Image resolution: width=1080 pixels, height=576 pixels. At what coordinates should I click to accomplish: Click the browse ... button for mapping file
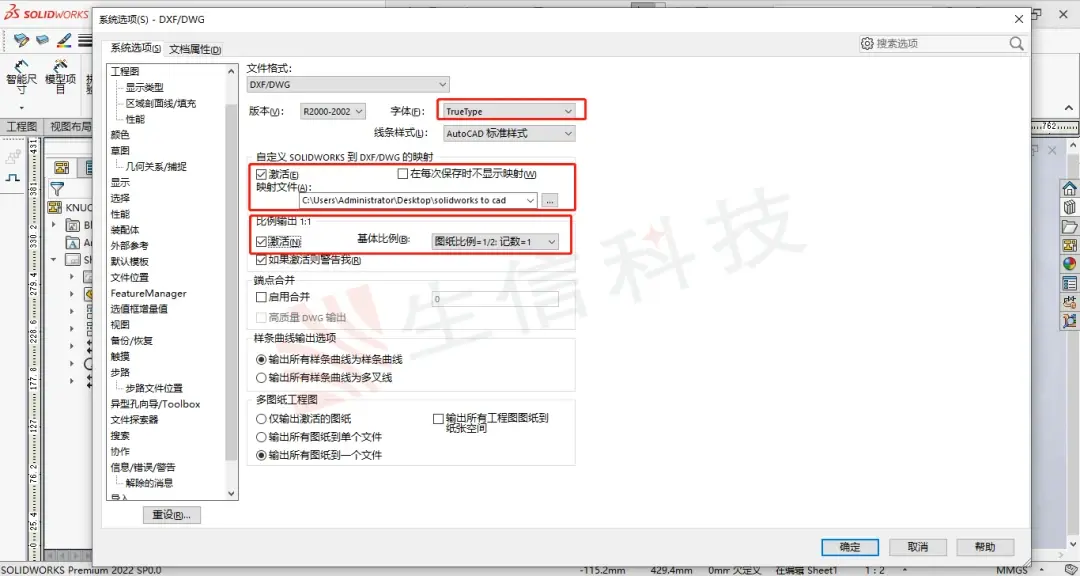click(x=550, y=200)
